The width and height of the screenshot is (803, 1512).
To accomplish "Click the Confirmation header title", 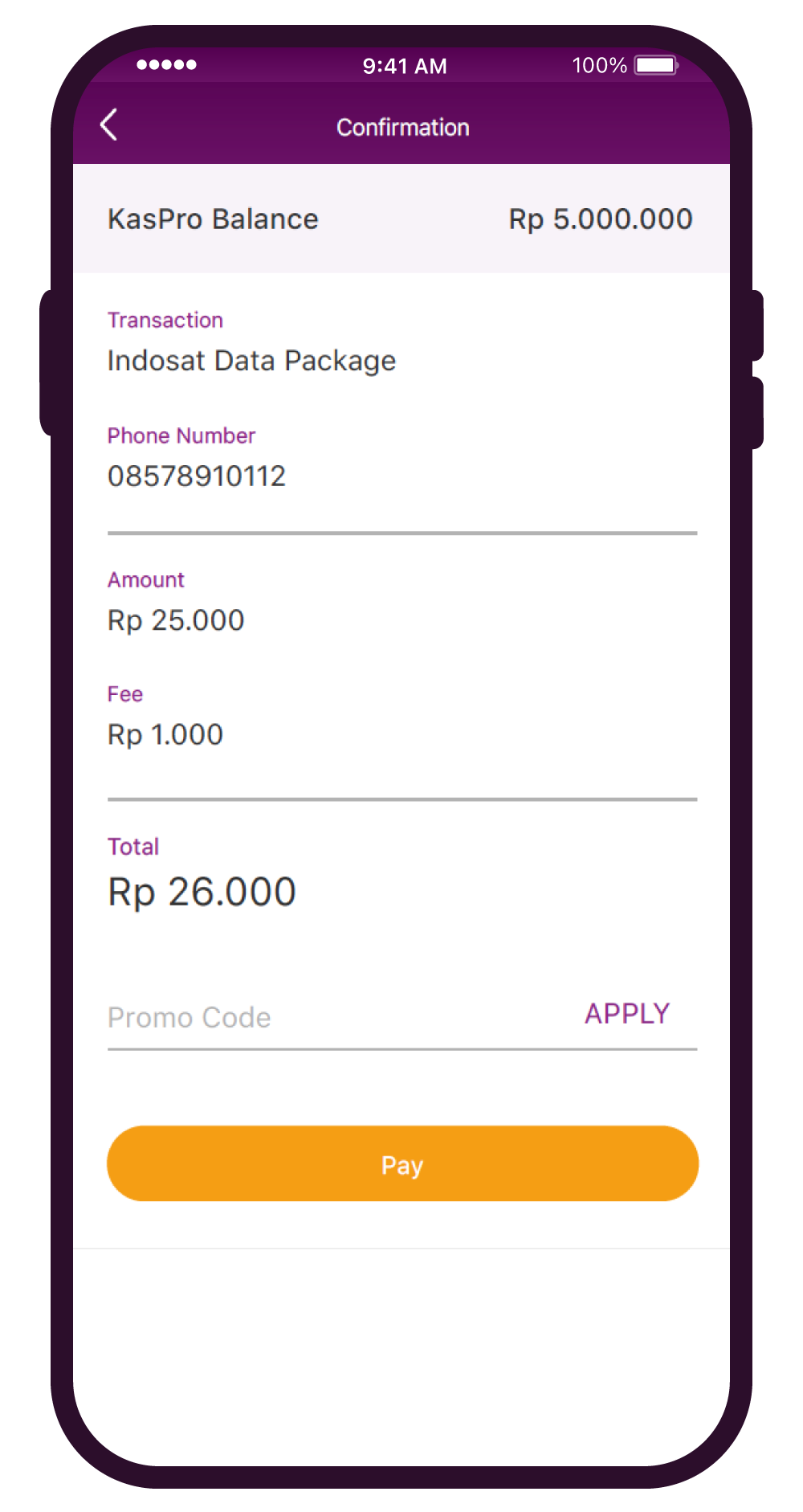I will [402, 128].
